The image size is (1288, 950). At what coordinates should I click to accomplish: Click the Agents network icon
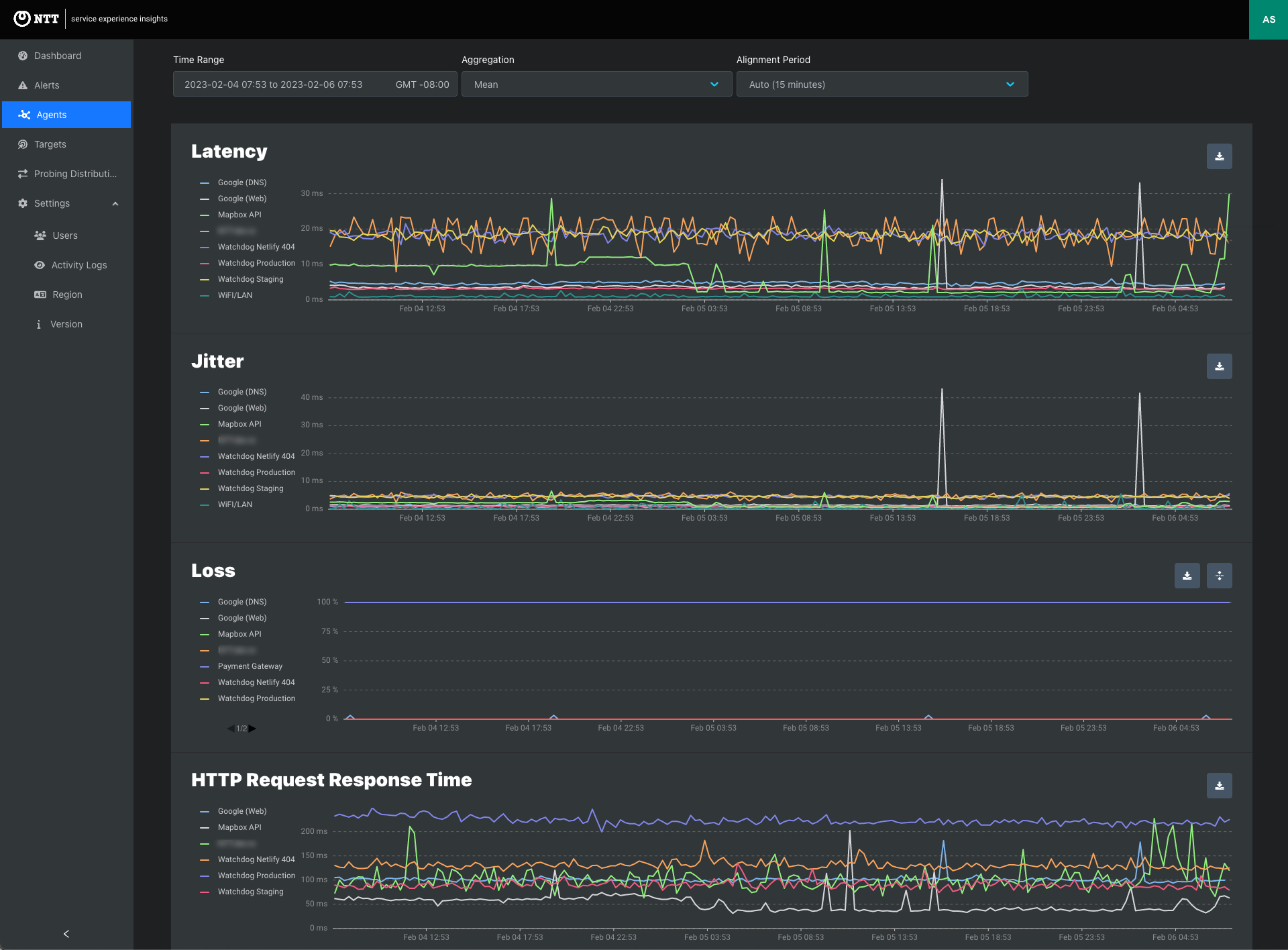25,115
